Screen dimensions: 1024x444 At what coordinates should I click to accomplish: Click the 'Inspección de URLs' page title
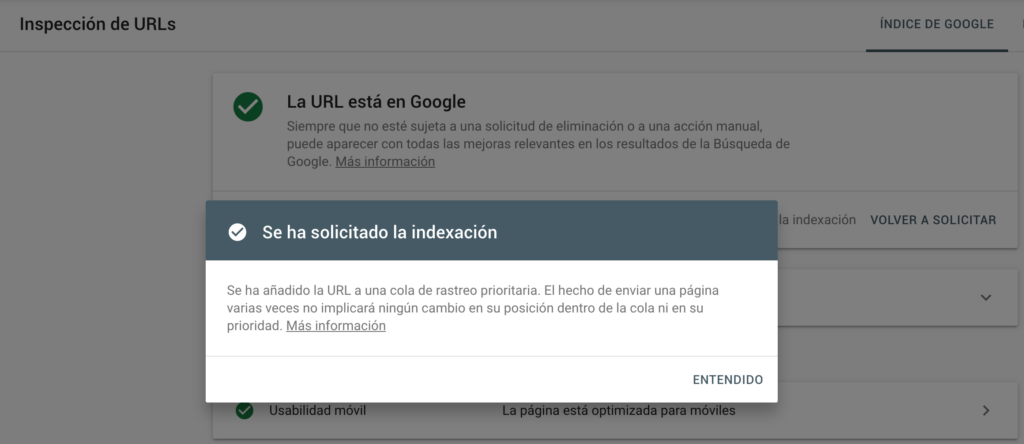[x=97, y=24]
